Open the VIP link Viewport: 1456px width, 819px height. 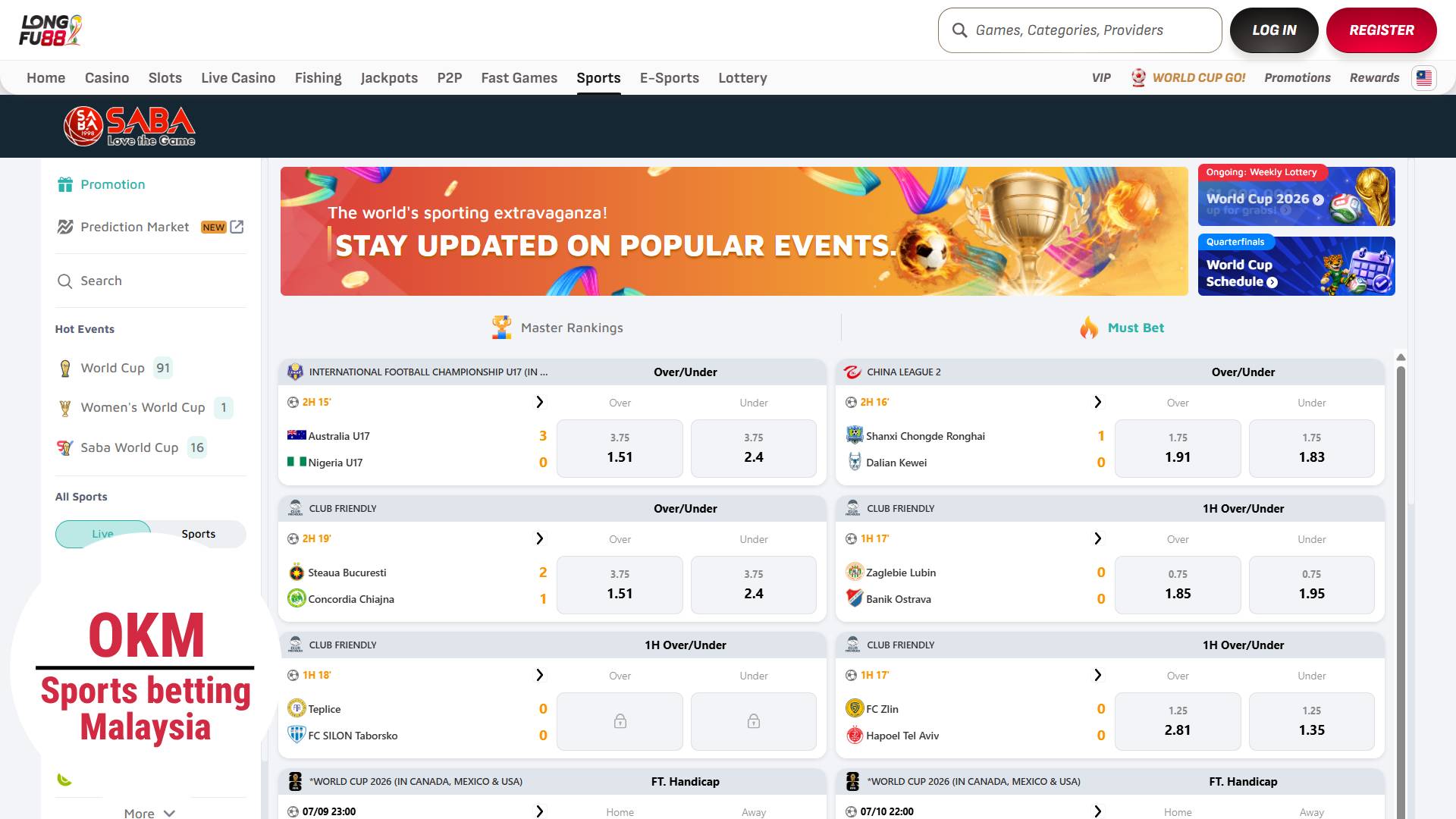tap(1101, 78)
